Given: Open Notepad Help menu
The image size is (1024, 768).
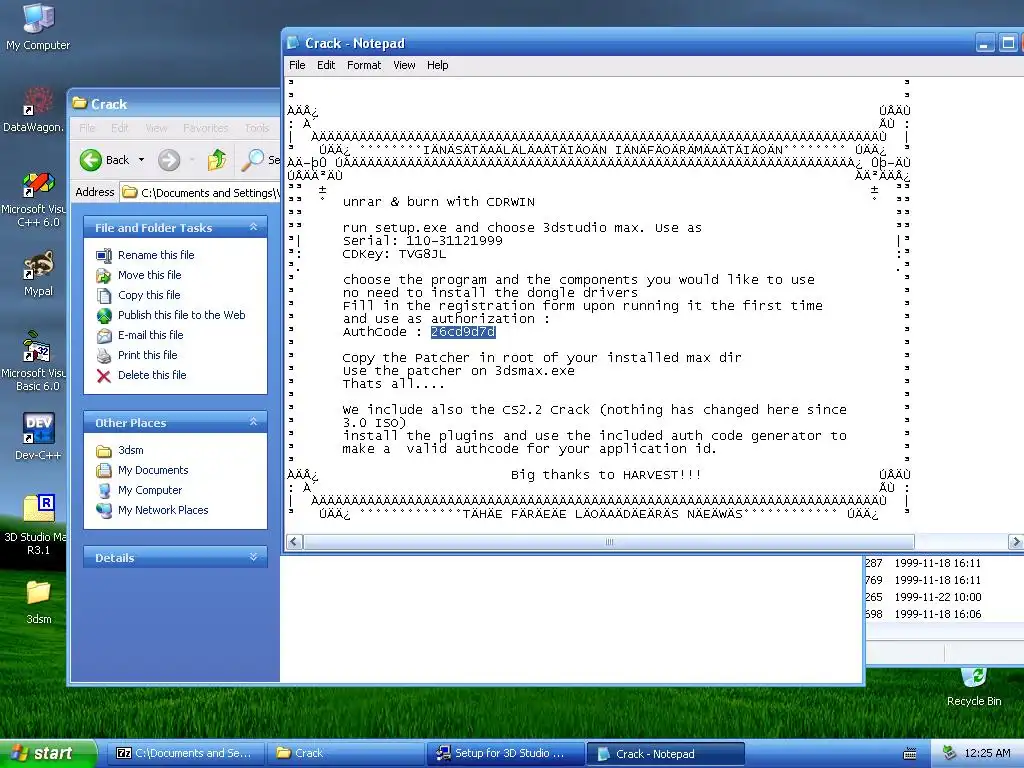Looking at the screenshot, I should [x=438, y=65].
